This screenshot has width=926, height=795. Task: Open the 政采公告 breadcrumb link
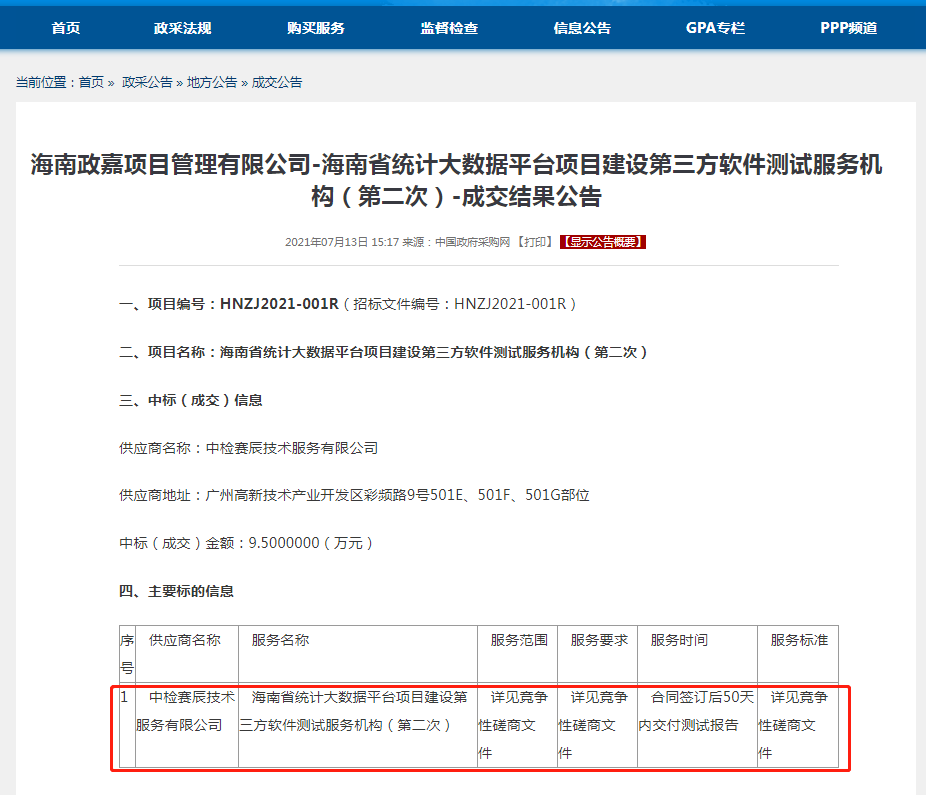pos(147,82)
